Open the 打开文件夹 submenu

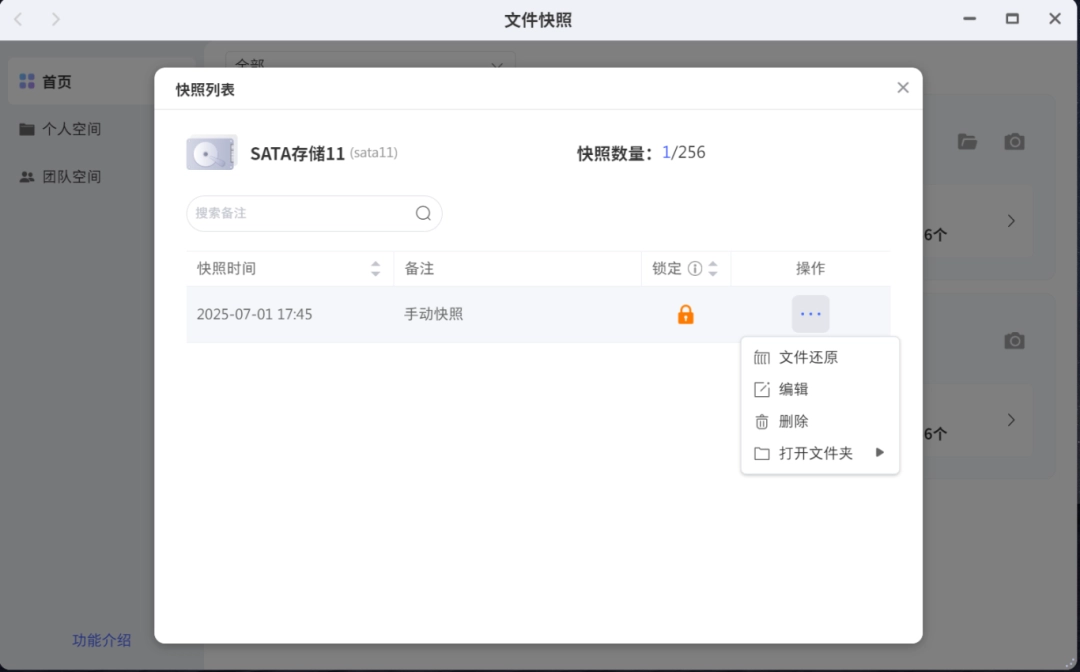click(820, 453)
